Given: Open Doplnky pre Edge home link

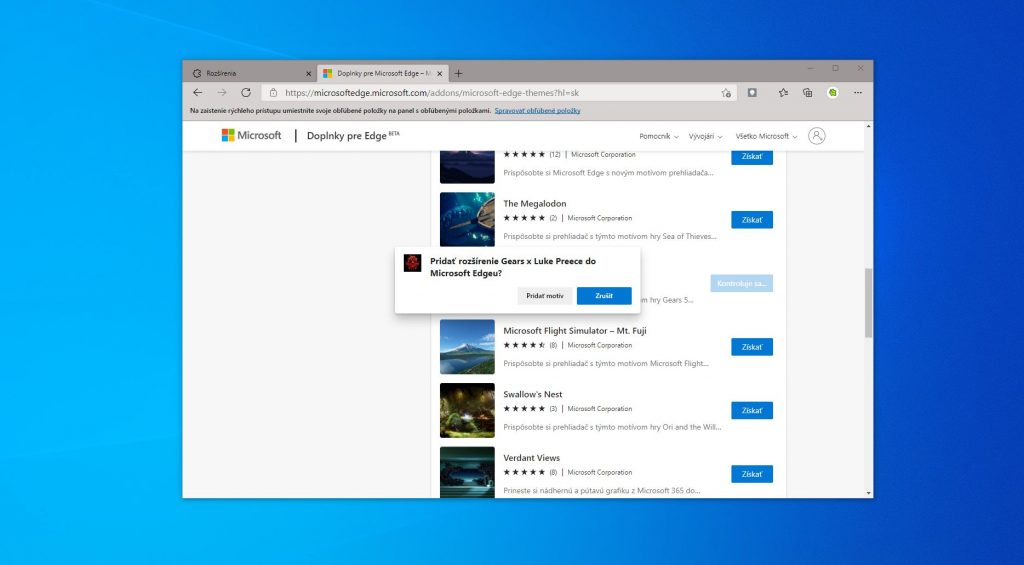Looking at the screenshot, I should point(353,136).
